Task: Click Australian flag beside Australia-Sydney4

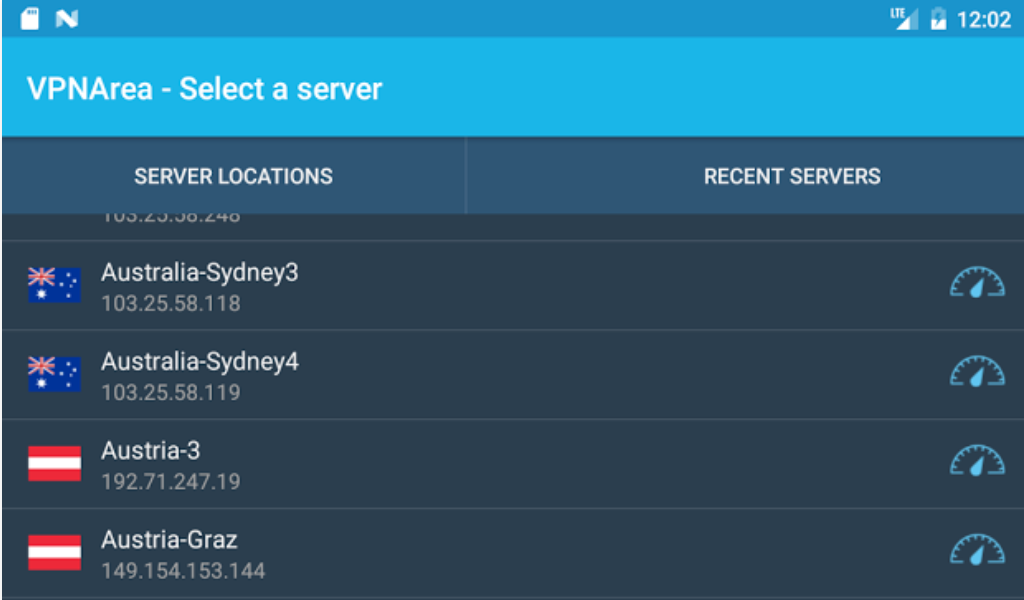Action: [54, 375]
